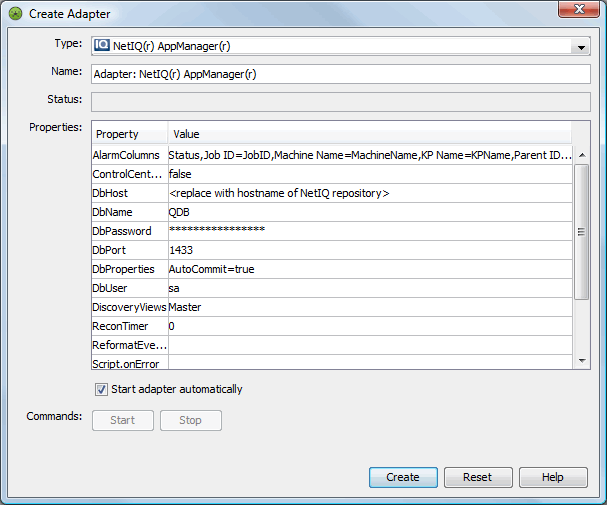Toggle Start adapter automatically checkbox
607x505 pixels.
point(101,389)
